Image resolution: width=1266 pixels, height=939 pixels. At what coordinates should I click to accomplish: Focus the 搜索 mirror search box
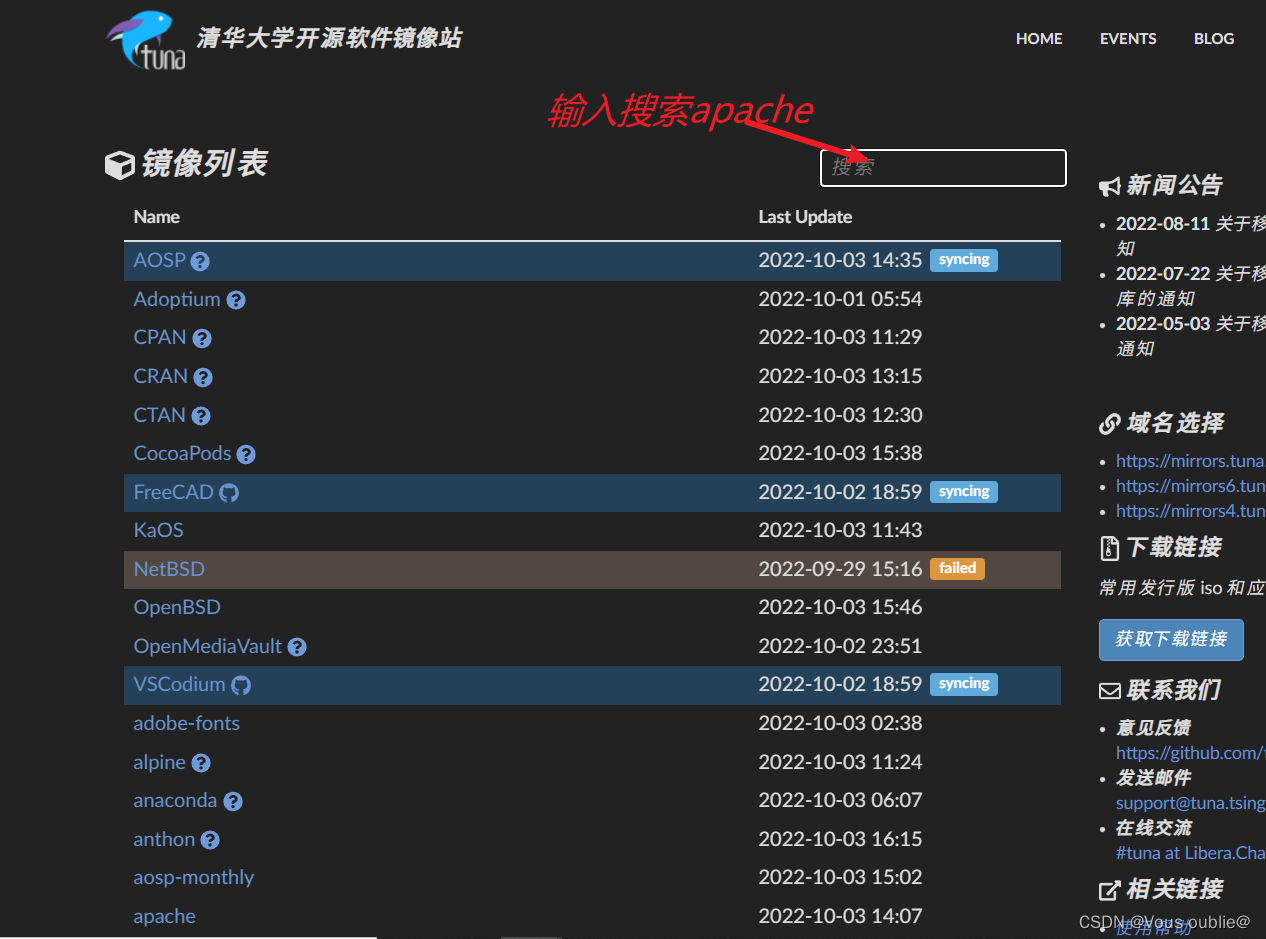(943, 168)
